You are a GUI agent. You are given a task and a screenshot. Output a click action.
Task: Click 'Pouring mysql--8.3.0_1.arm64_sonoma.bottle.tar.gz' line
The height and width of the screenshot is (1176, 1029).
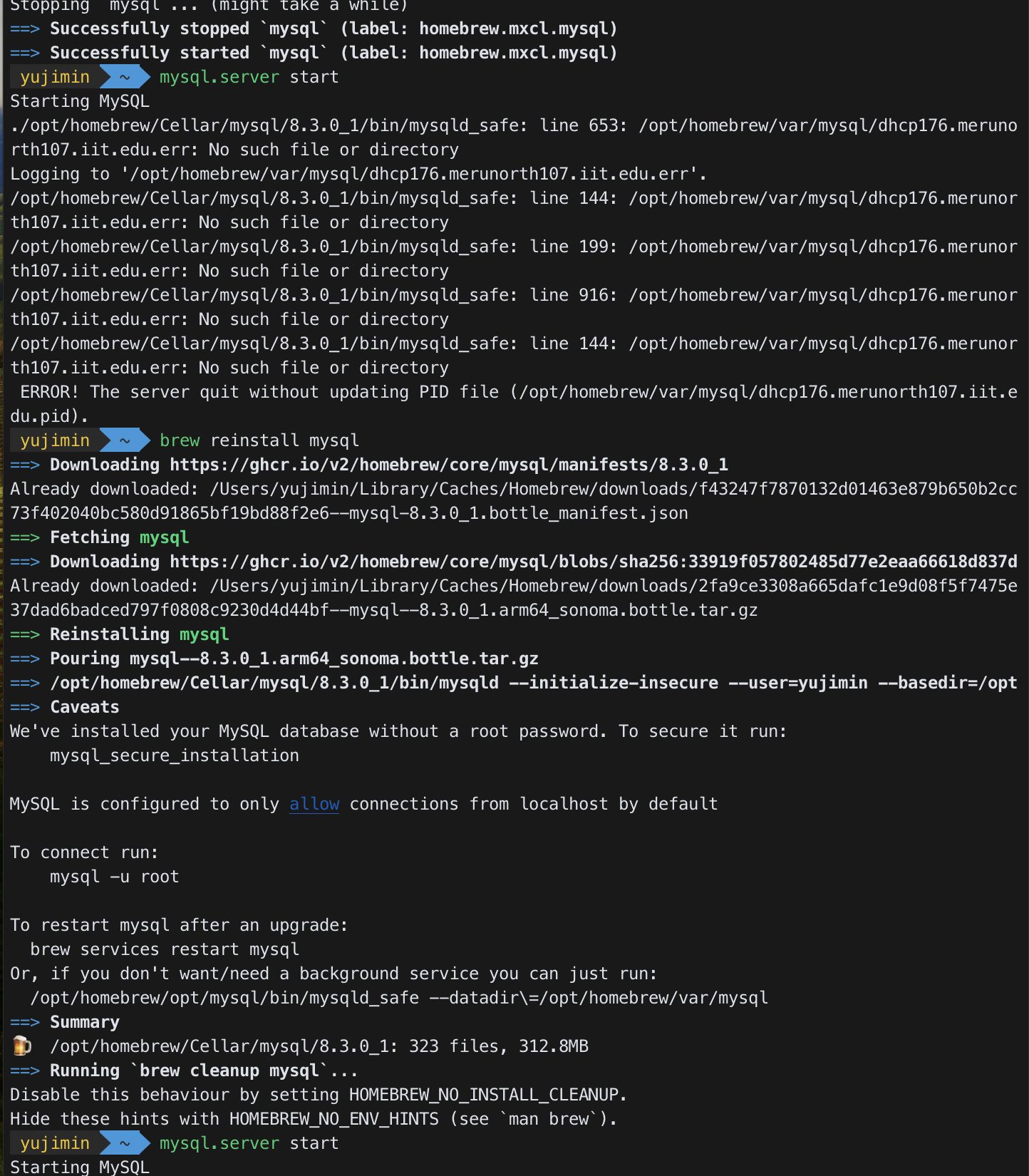274,659
